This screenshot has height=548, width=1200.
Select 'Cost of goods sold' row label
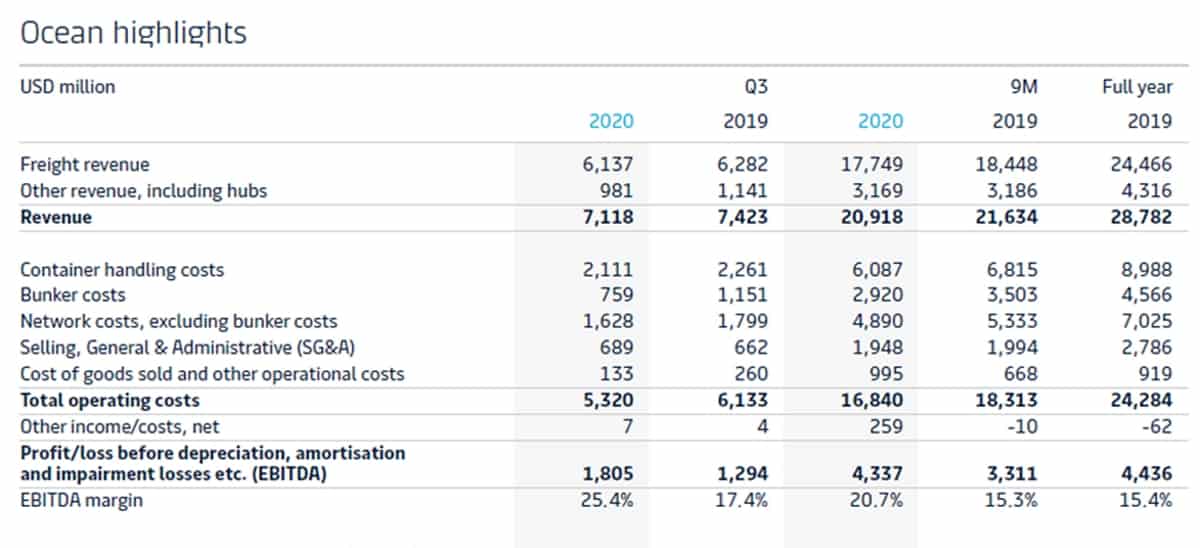click(x=212, y=374)
